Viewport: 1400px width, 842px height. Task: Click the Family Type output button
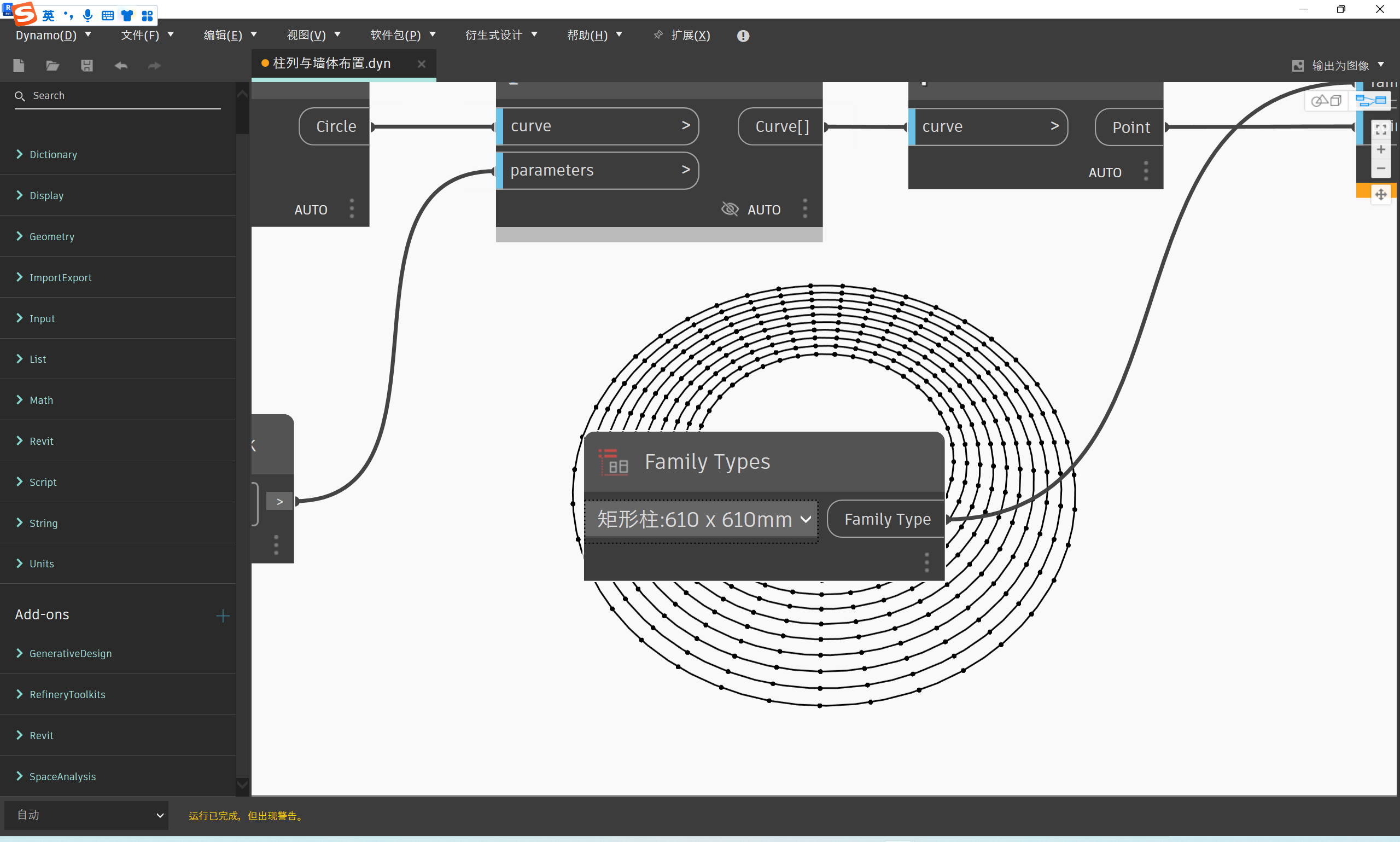click(885, 519)
